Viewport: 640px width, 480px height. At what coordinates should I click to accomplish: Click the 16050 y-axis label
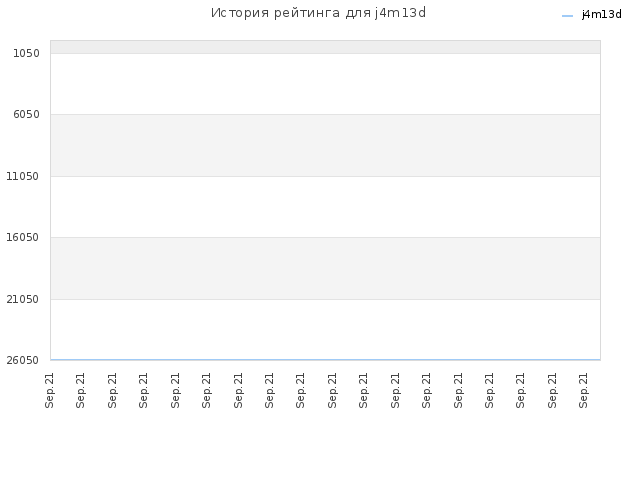coord(22,237)
